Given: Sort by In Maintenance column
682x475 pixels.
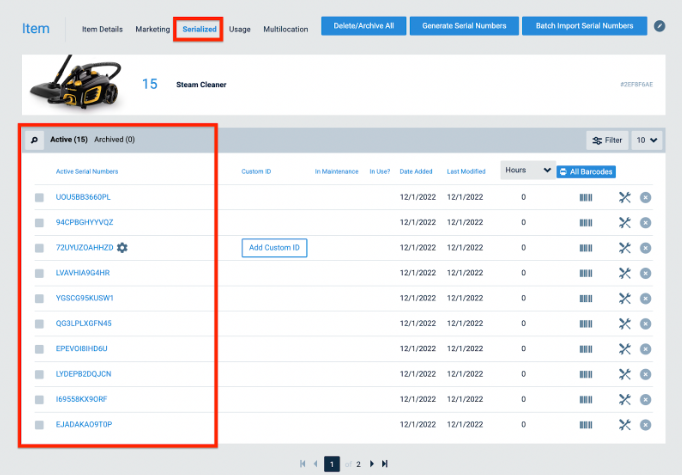Looking at the screenshot, I should point(337,171).
